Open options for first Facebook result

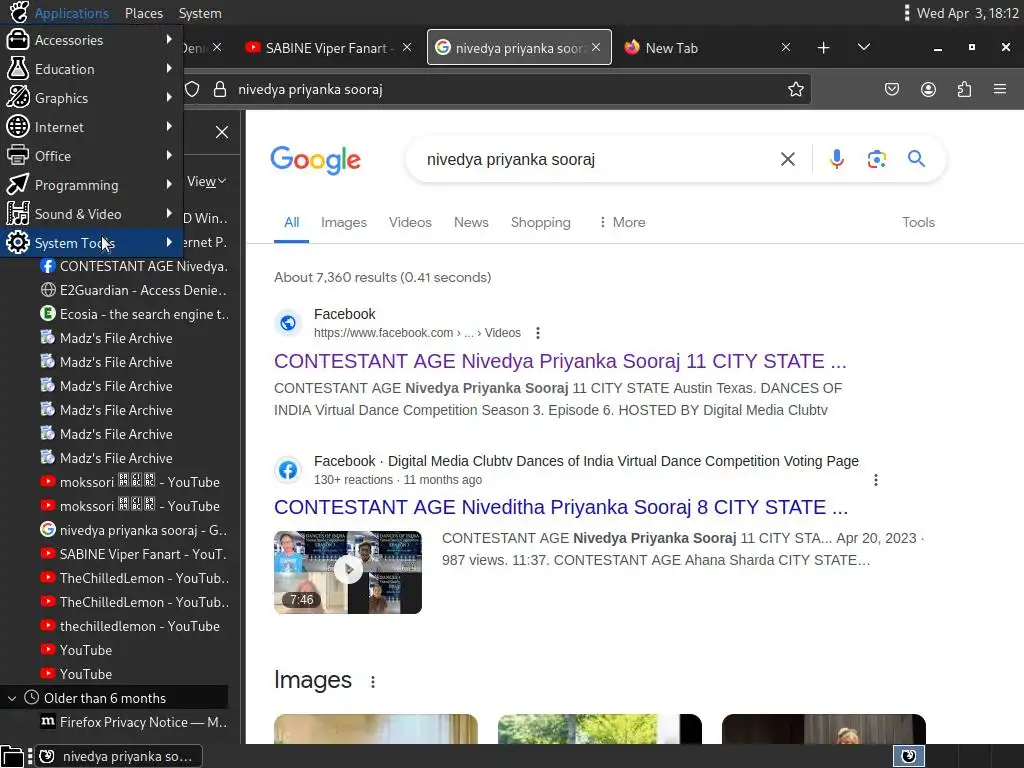point(537,333)
